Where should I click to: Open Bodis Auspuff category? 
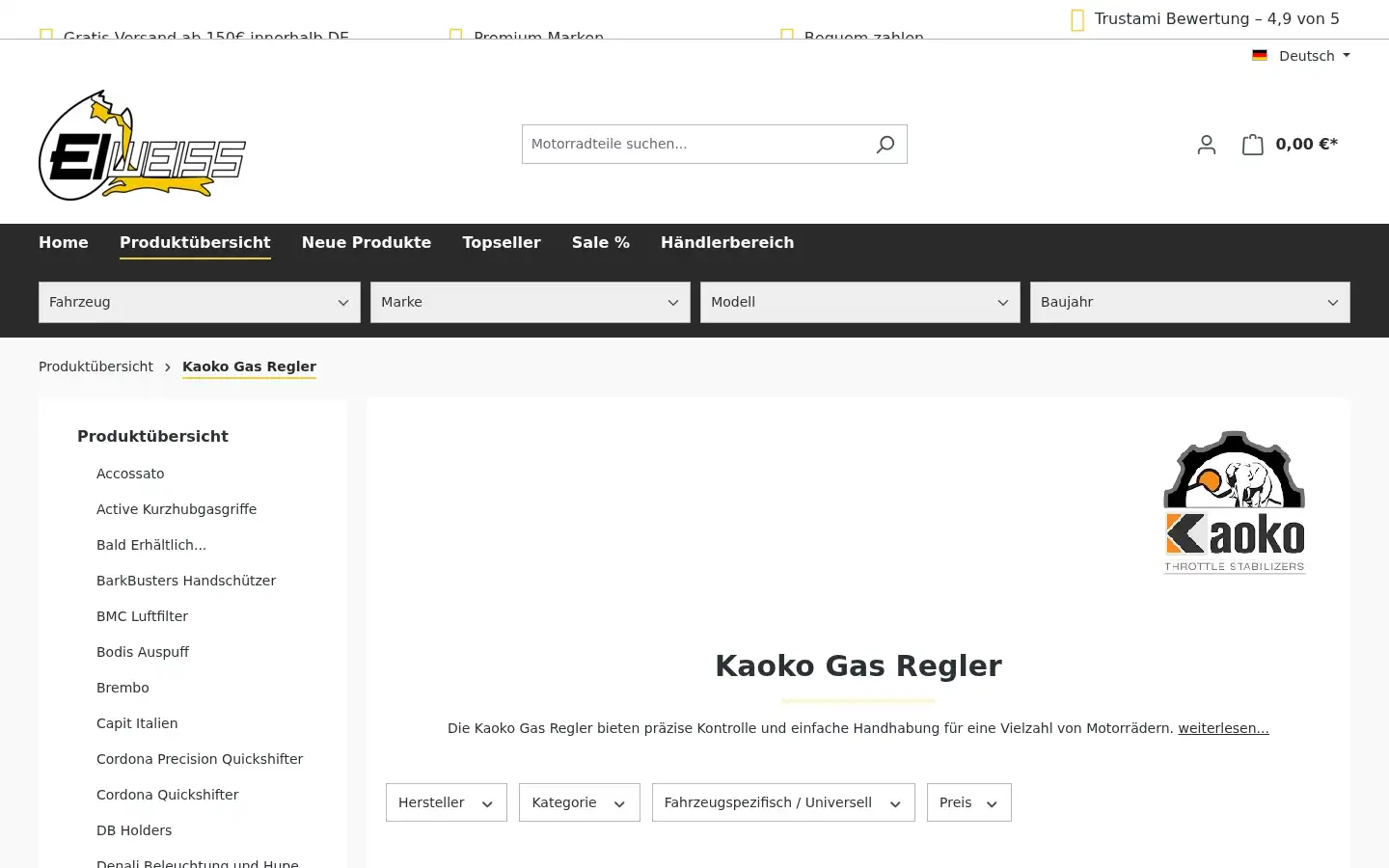click(x=143, y=652)
